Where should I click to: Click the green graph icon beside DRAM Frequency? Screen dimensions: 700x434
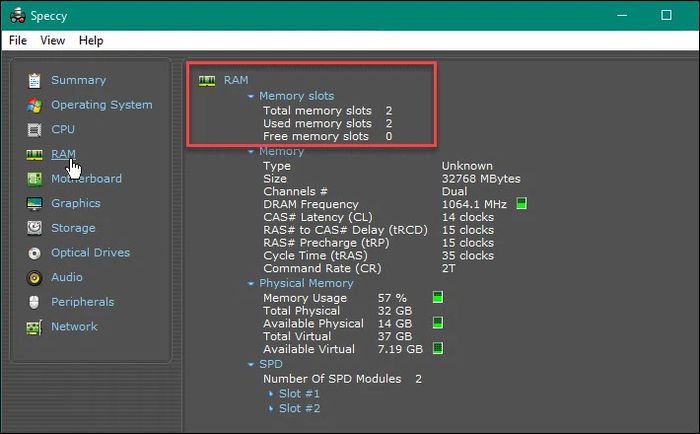(x=521, y=204)
